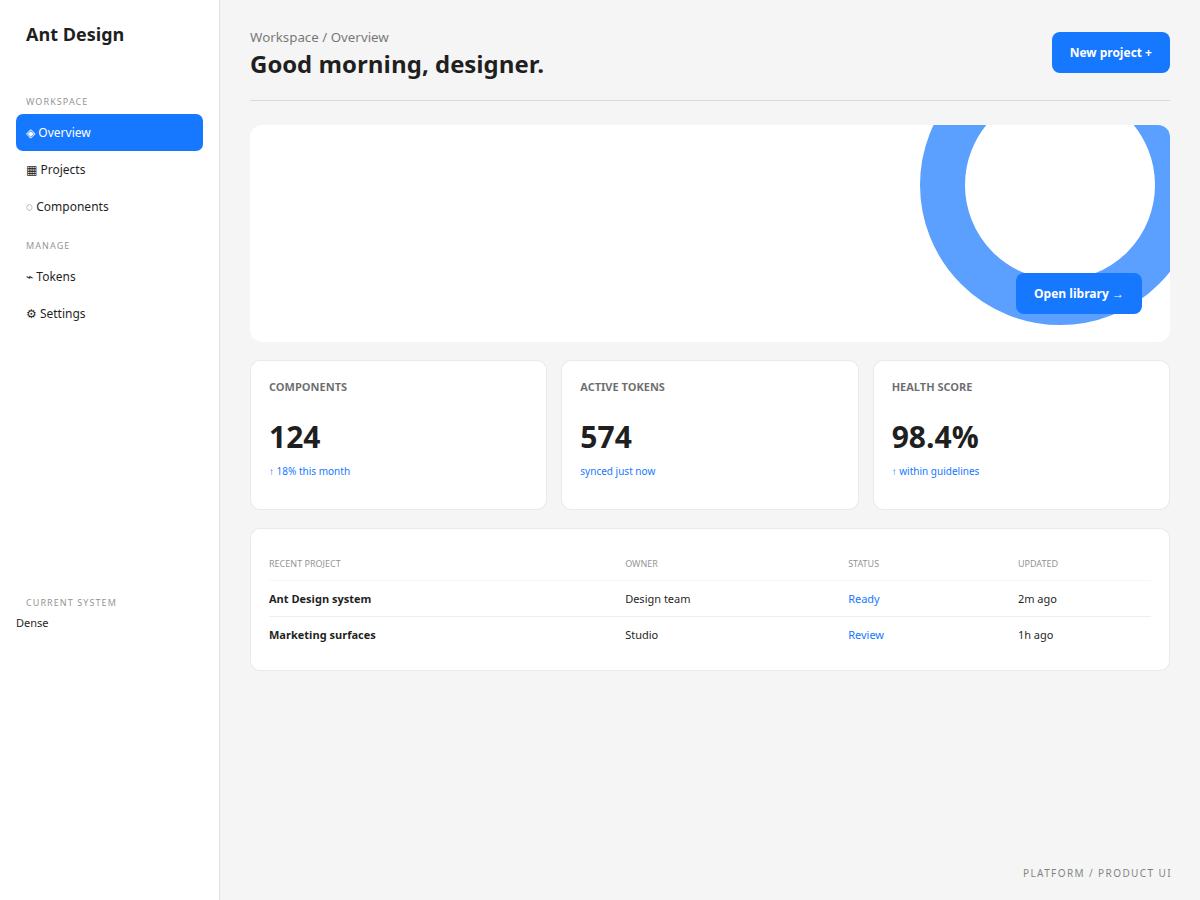Select Settings under Manage
Image resolution: width=1200 pixels, height=900 pixels.
pos(109,314)
